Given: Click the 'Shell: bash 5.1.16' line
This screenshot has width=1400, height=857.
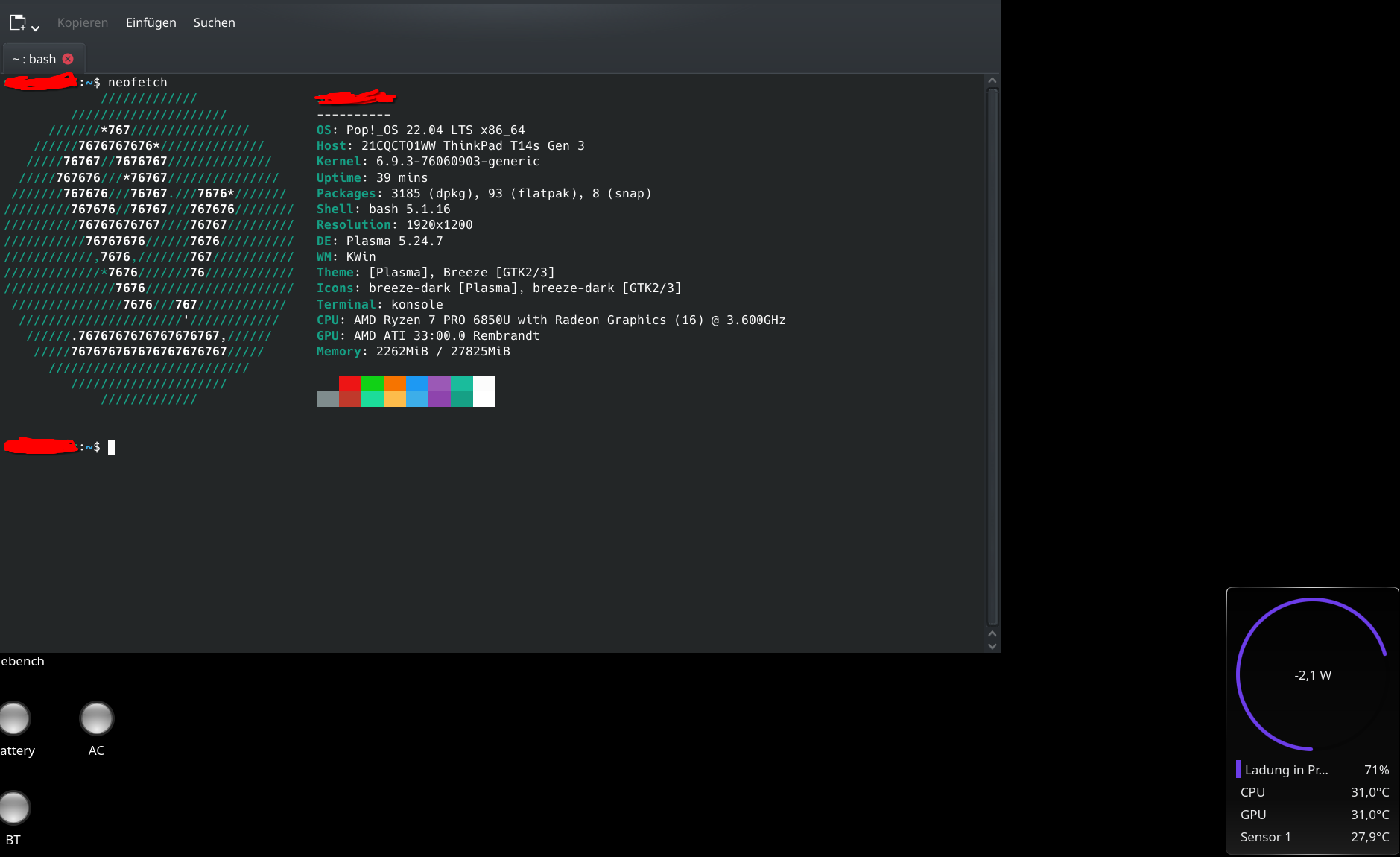Looking at the screenshot, I should pos(383,209).
